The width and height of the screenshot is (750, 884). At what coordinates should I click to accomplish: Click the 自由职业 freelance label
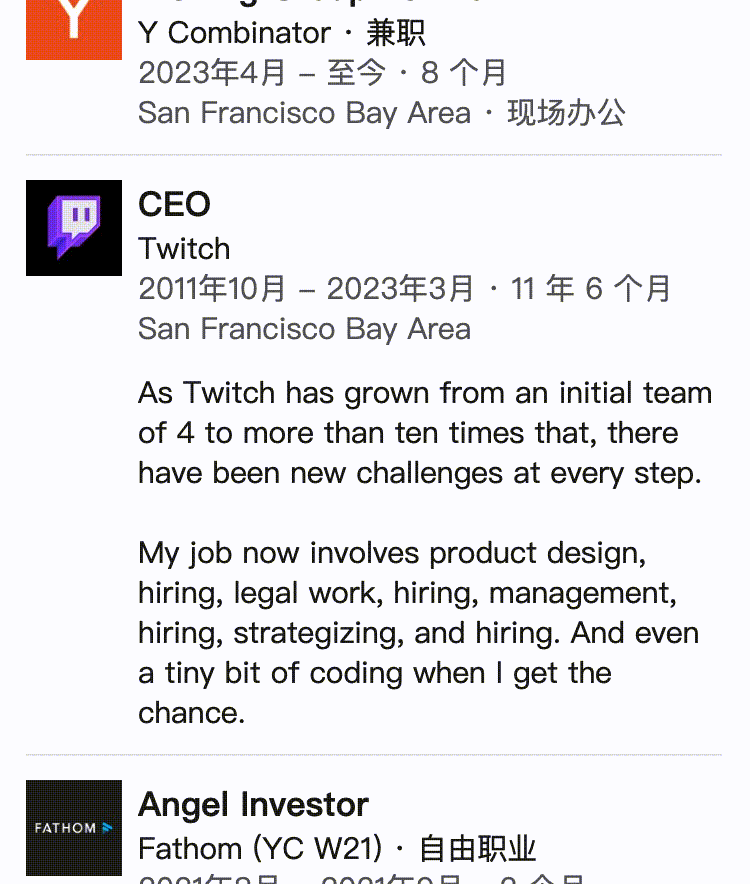(478, 848)
